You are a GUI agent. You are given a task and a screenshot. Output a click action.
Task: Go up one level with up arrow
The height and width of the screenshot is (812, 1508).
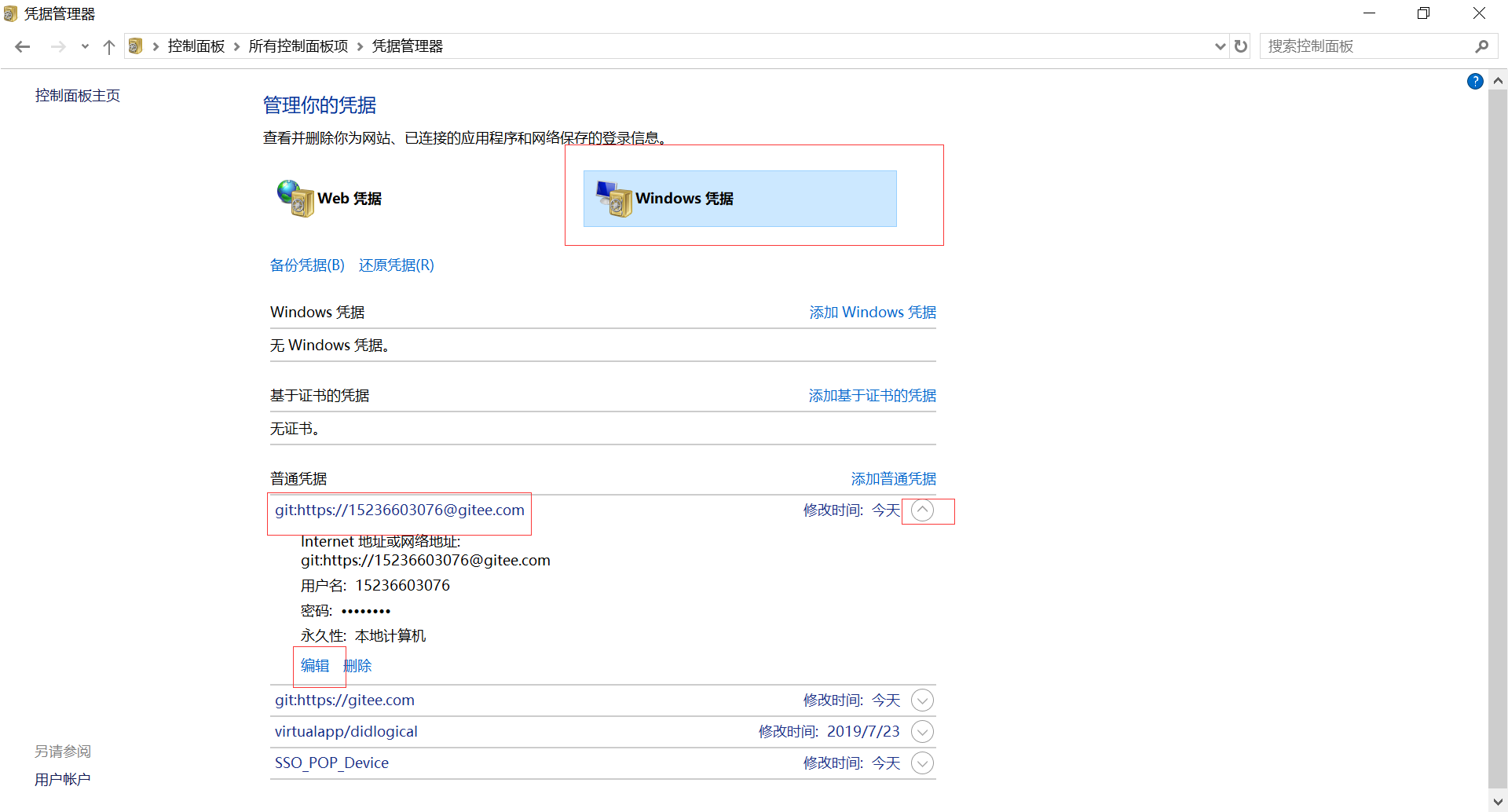pos(109,47)
